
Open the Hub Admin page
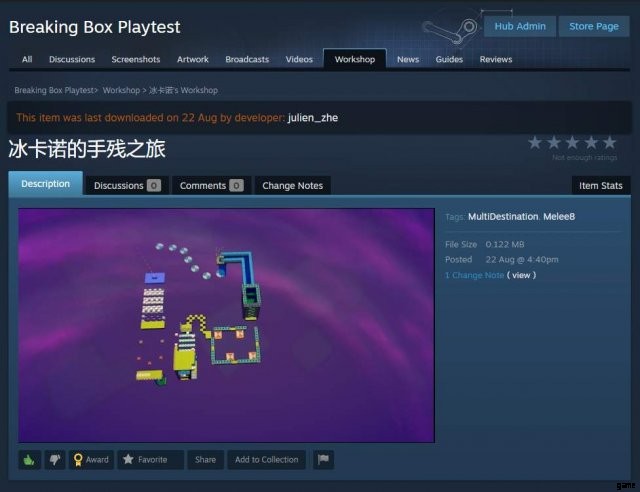tap(520, 27)
